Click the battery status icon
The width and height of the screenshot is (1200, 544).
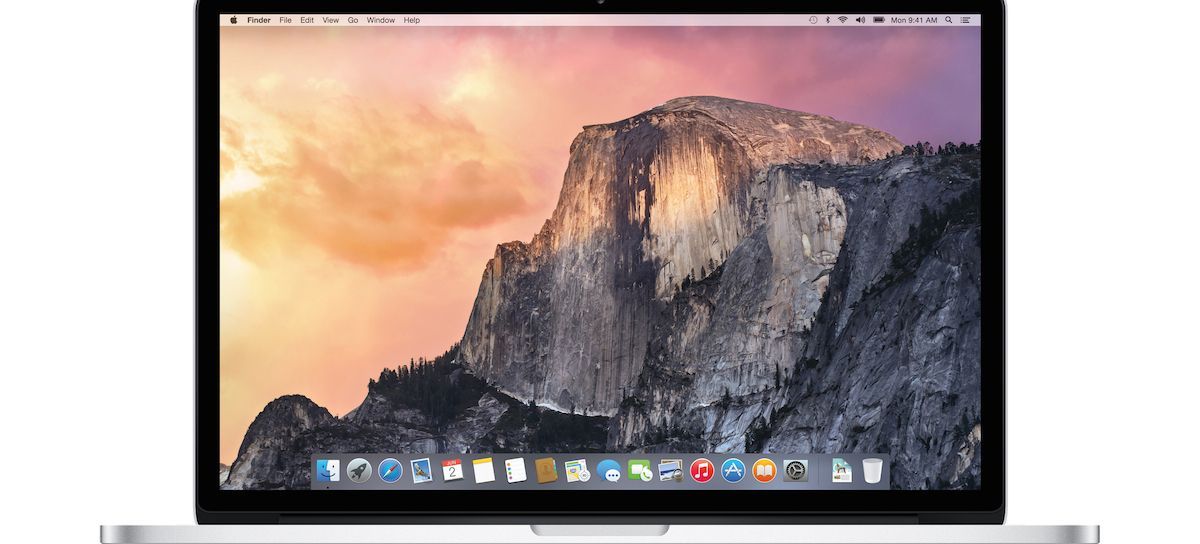tap(878, 20)
